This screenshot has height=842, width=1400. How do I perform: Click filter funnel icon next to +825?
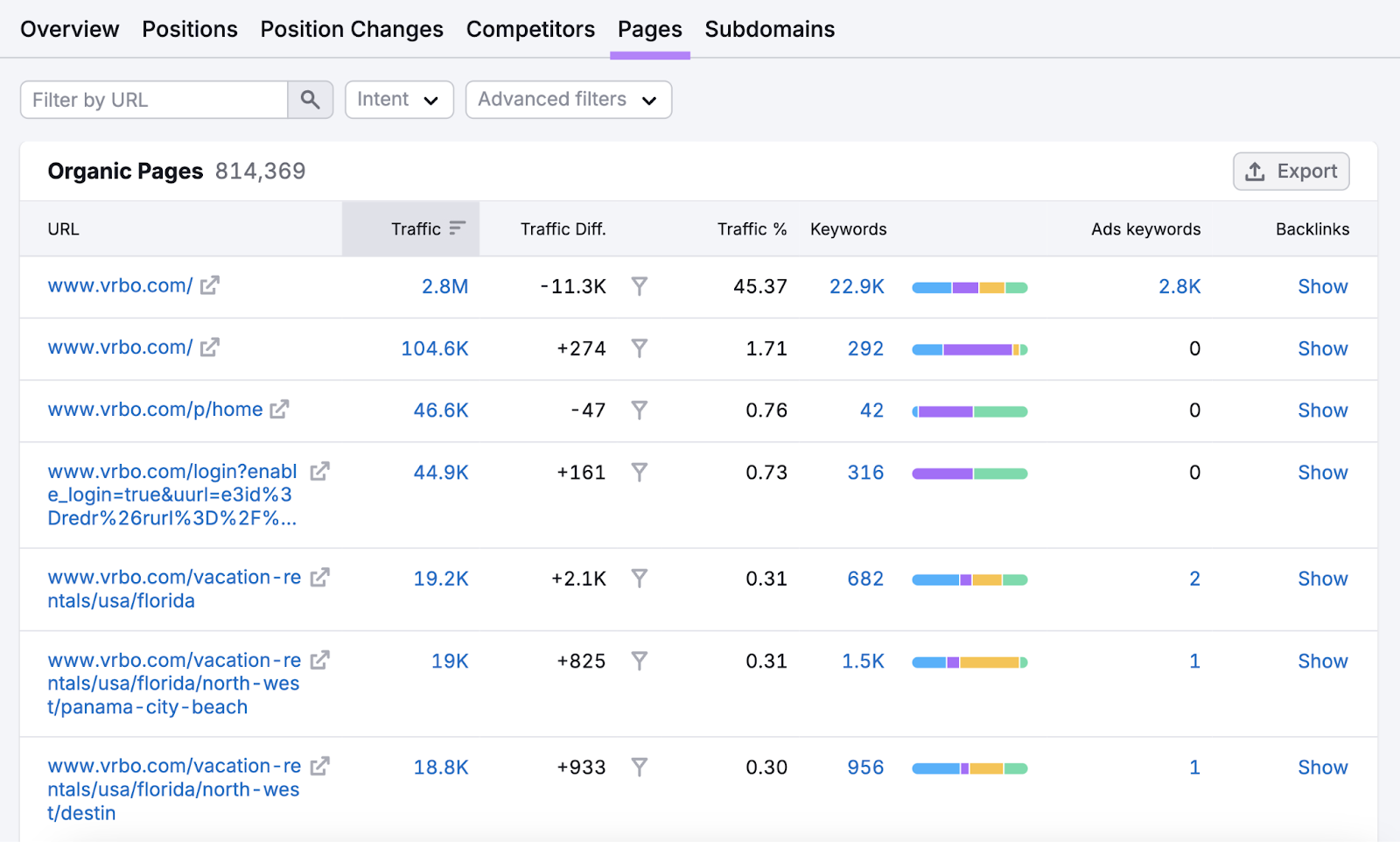point(640,661)
